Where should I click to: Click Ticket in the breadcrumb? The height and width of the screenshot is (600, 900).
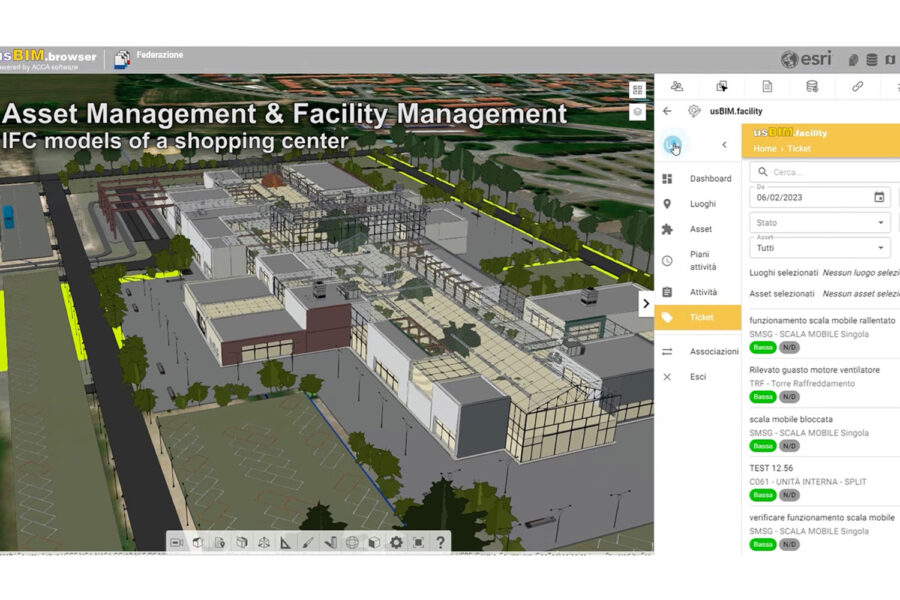click(x=799, y=149)
